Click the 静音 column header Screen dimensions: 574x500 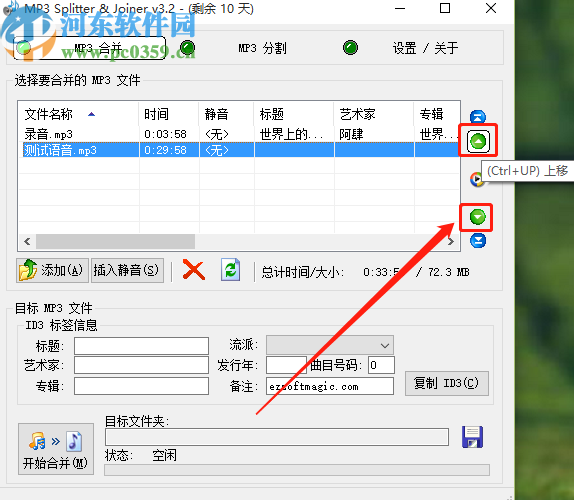226,114
